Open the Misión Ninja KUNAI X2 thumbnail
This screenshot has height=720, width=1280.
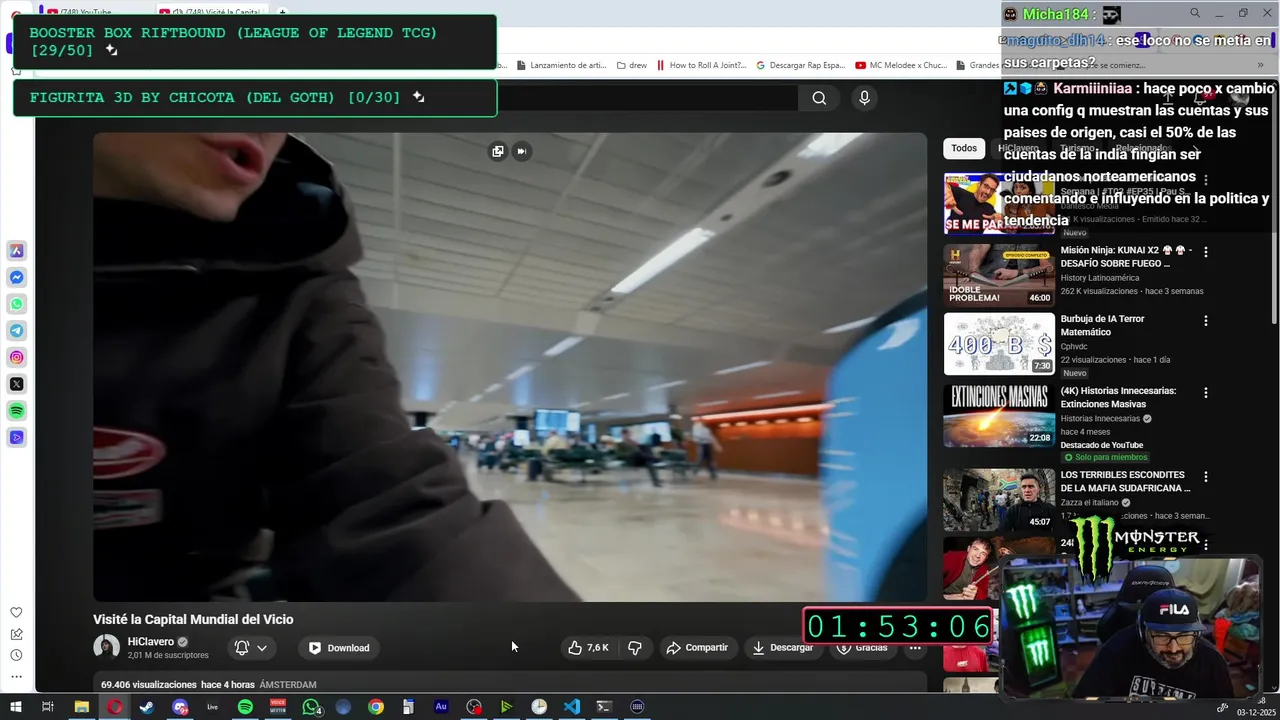pyautogui.click(x=999, y=274)
